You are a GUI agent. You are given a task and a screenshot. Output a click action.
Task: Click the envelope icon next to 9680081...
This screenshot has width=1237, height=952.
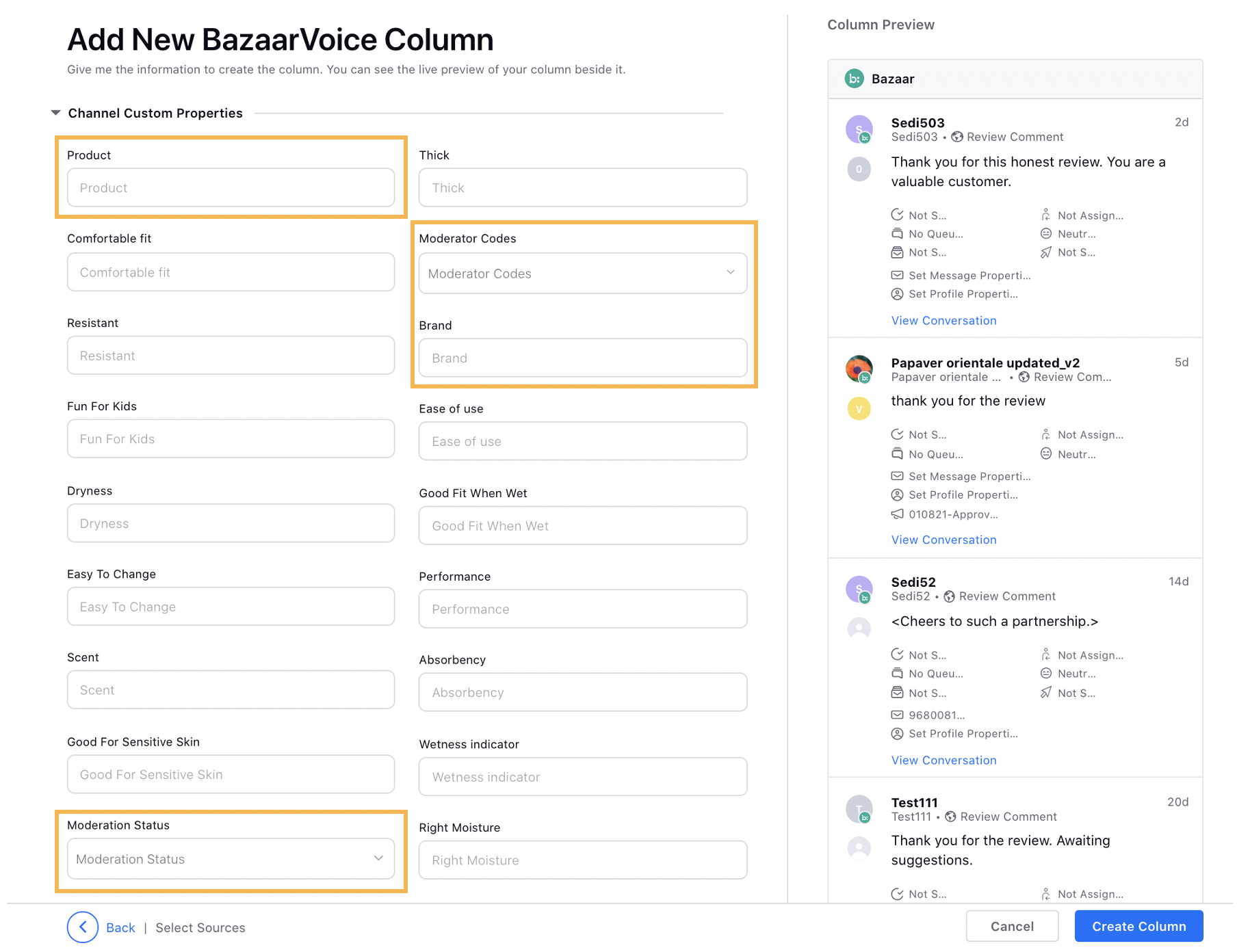[x=898, y=715]
